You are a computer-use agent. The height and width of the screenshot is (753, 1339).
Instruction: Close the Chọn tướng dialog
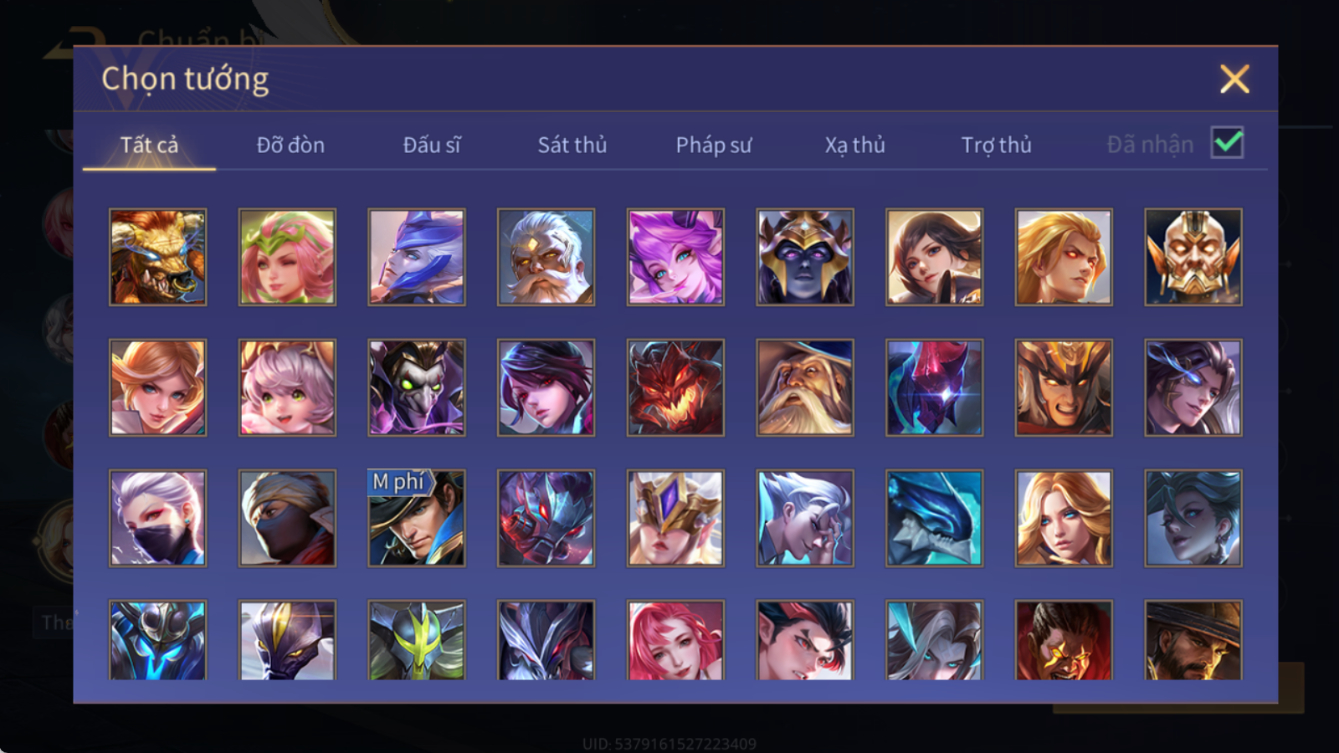click(x=1234, y=79)
